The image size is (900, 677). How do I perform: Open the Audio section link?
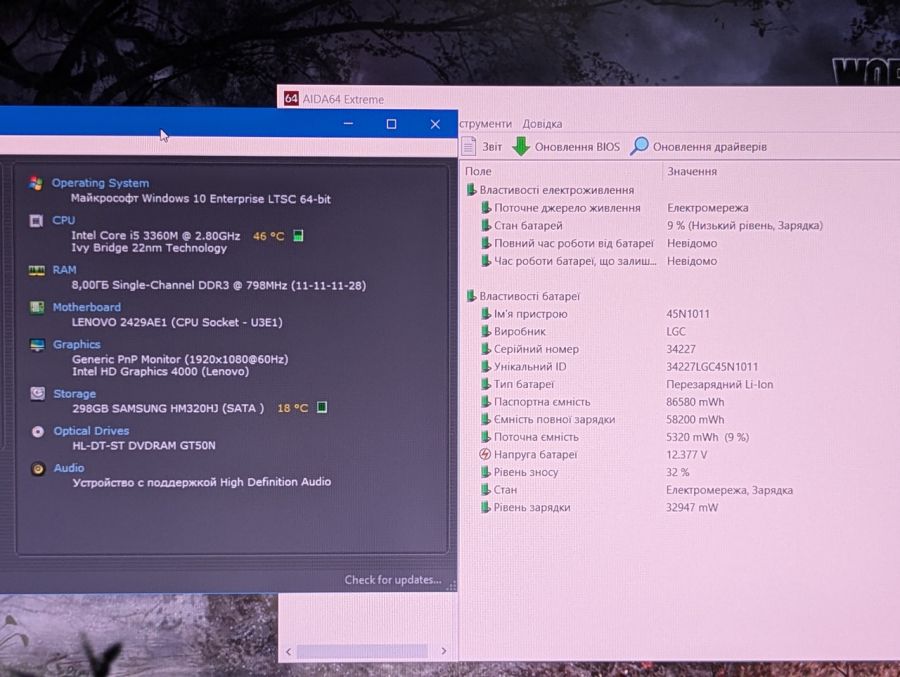click(69, 468)
